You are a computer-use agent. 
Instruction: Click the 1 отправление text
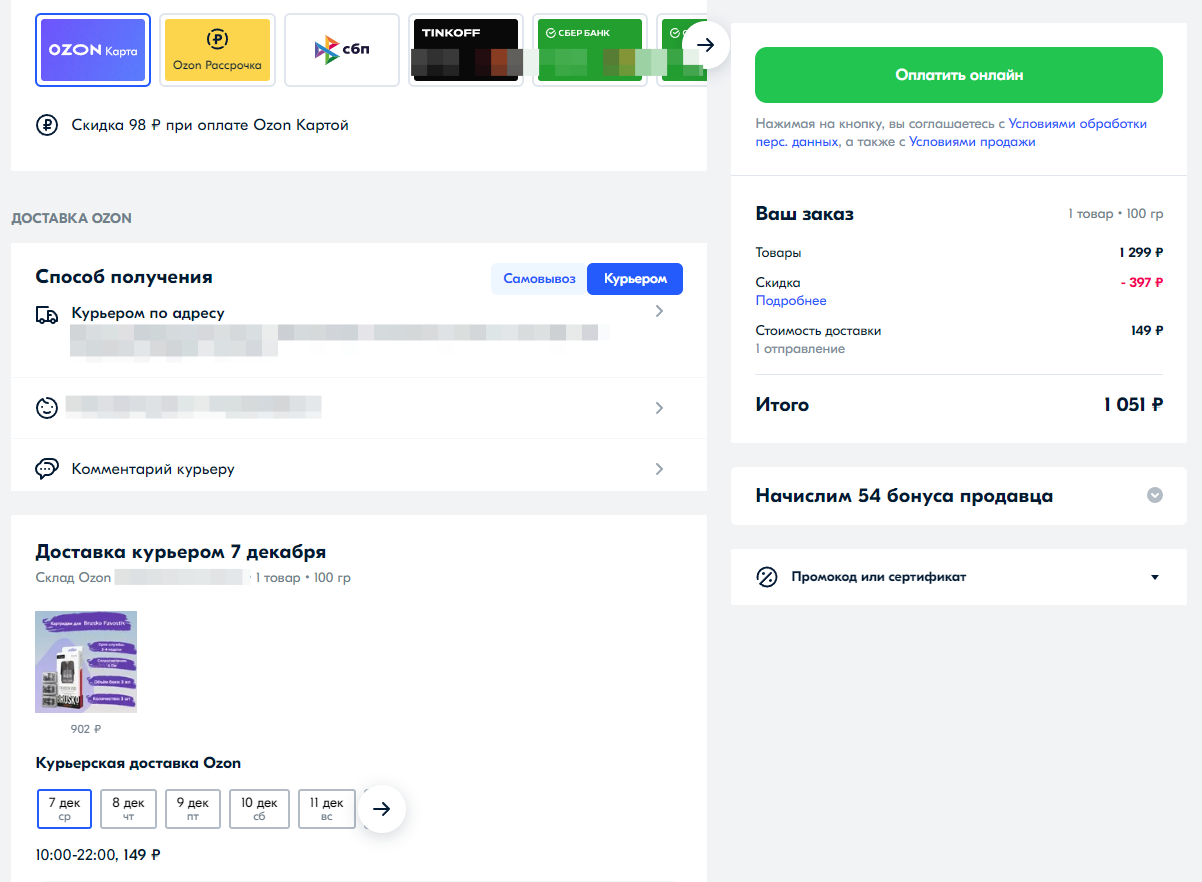click(800, 349)
